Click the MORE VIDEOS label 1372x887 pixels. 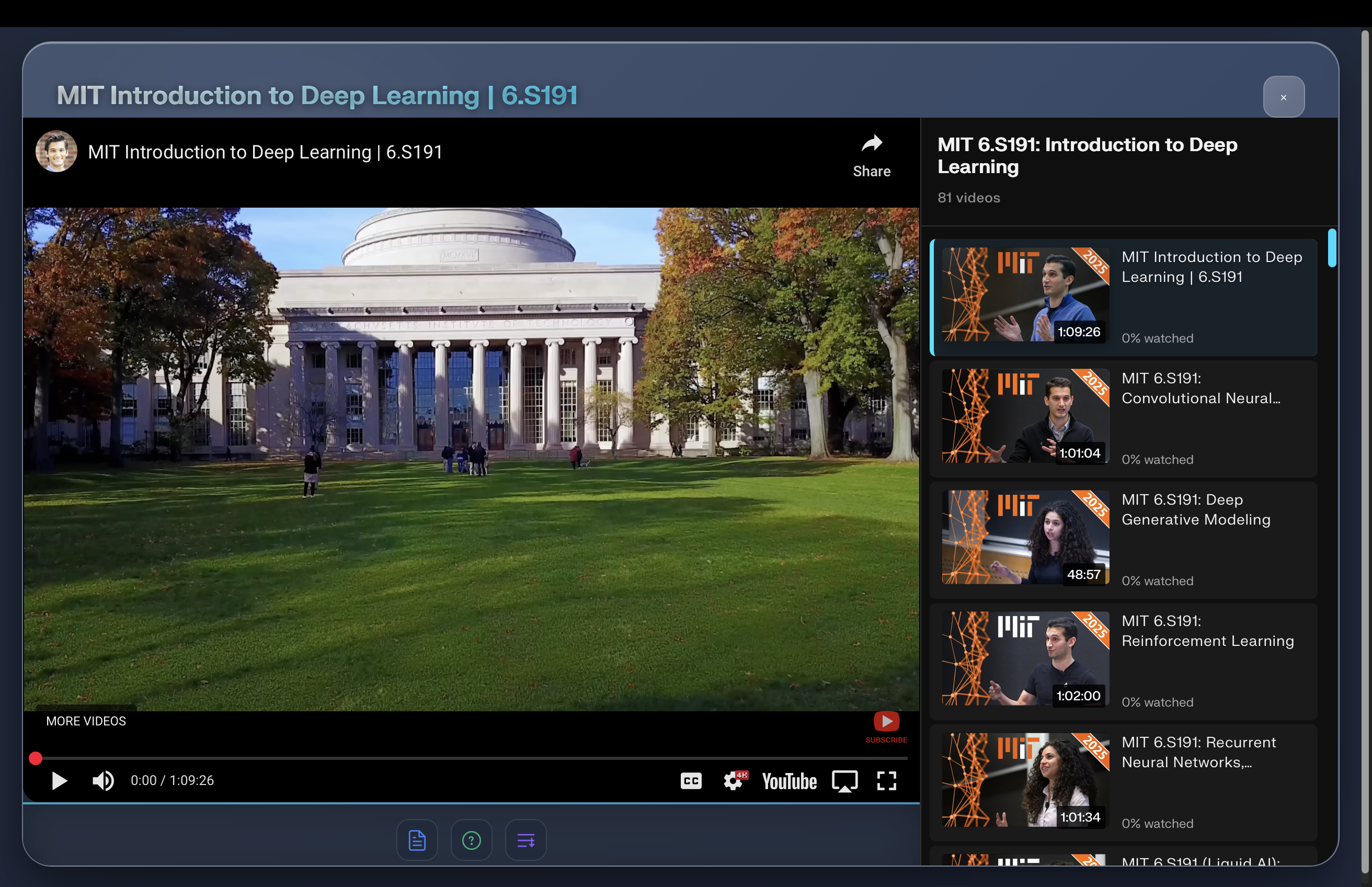86,721
